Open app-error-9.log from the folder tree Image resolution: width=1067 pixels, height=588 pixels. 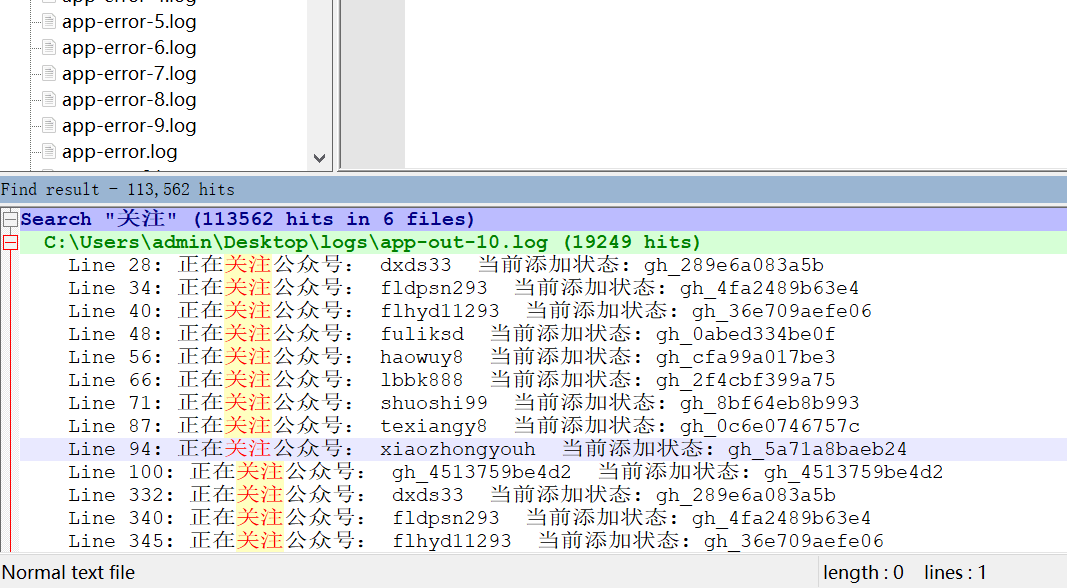tap(128, 125)
